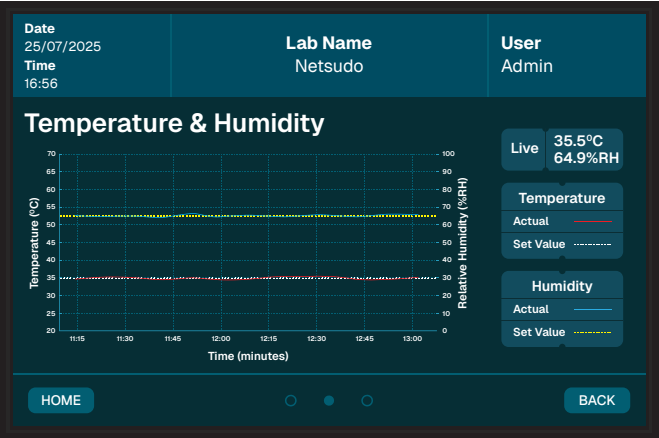
Task: Open the Temperature legend header
Action: (x=561, y=198)
